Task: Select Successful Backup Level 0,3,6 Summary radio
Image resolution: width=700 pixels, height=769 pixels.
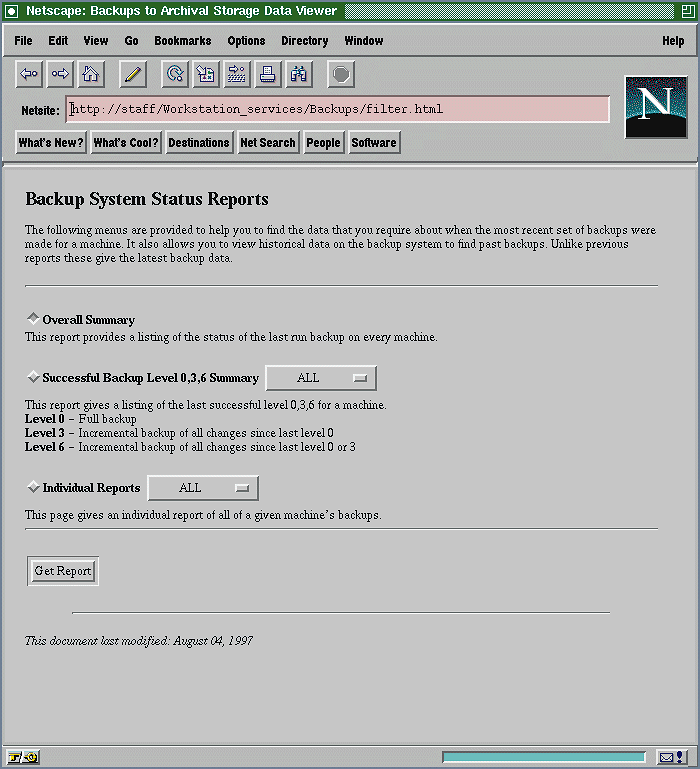Action: [33, 377]
